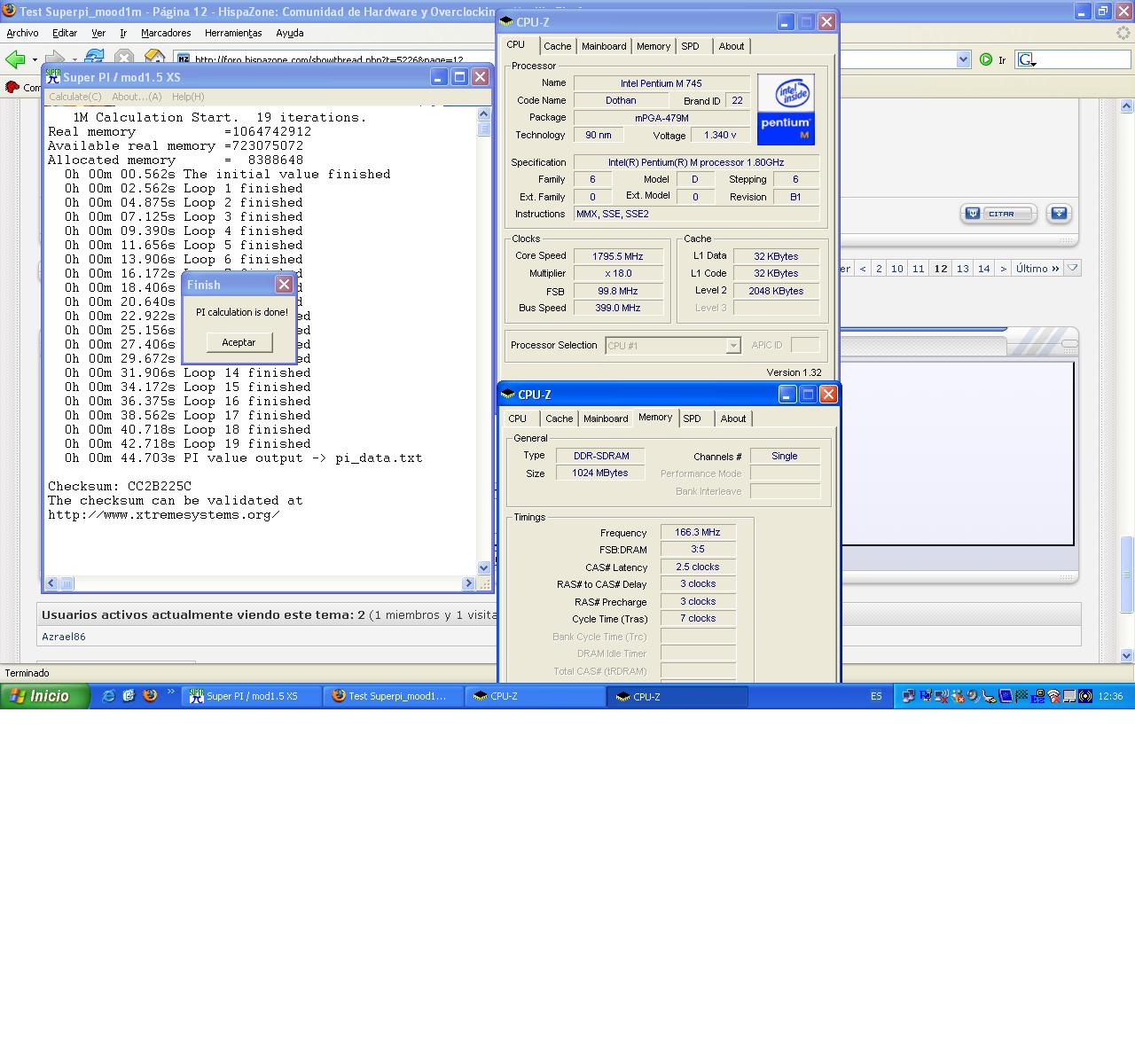
Task: Open the Back button history dropdown arrow
Action: click(x=35, y=60)
